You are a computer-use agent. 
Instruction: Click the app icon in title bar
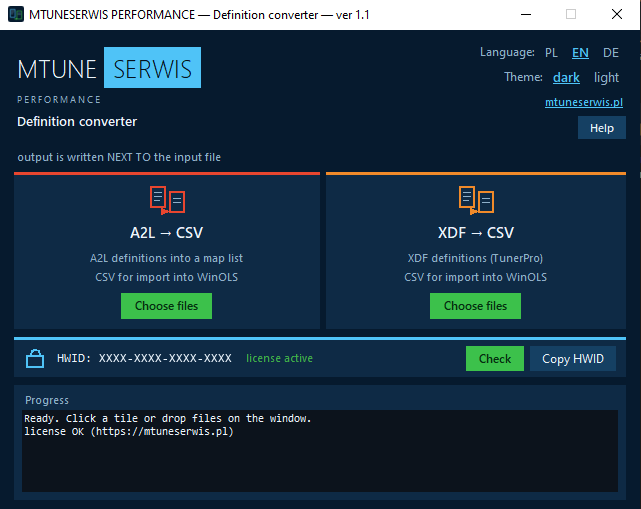click(16, 14)
